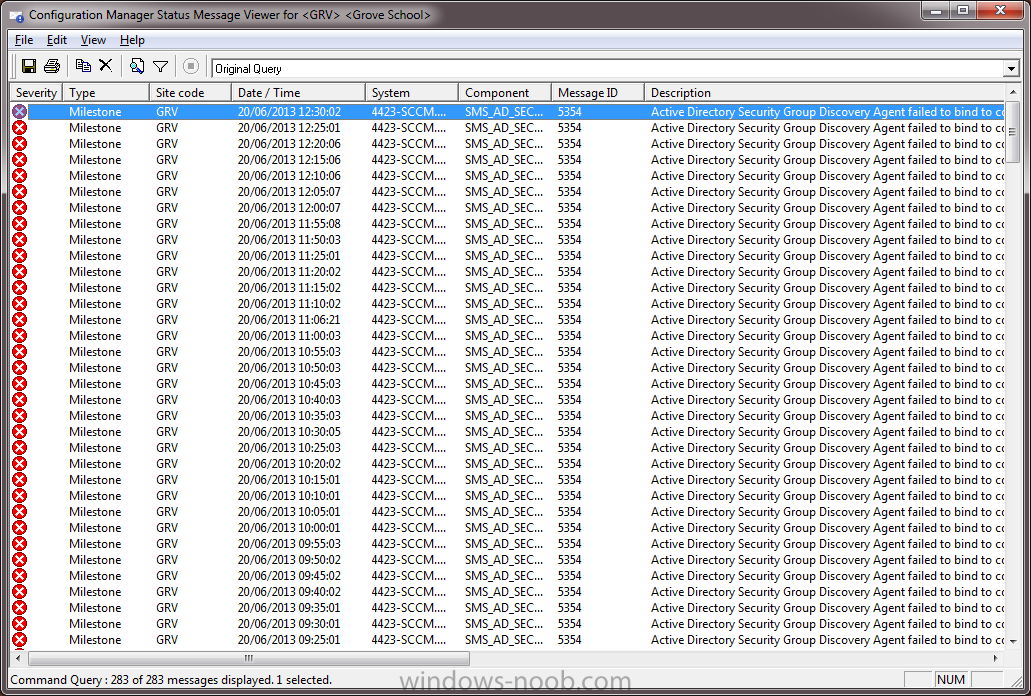Click error icon on the 11:25:01 row

[20, 256]
